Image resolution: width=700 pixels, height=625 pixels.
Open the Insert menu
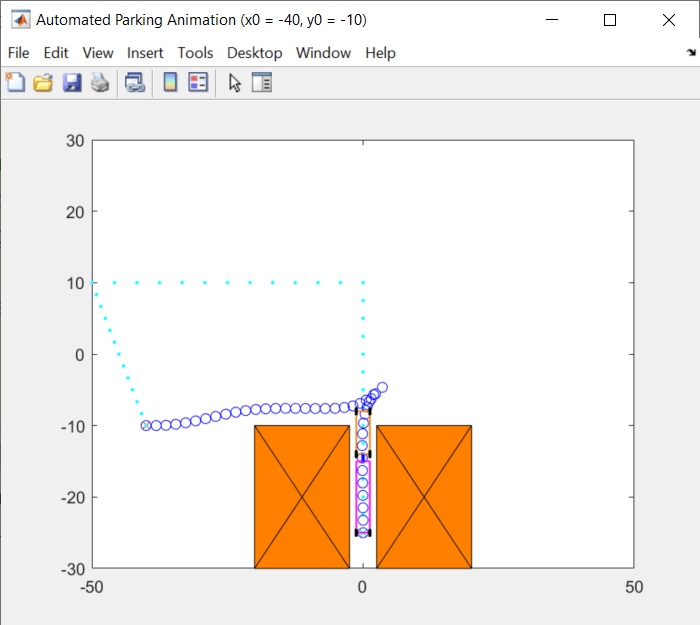145,53
